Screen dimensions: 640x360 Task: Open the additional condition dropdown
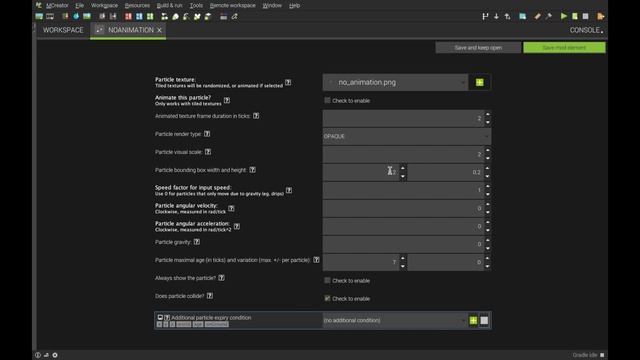click(x=395, y=320)
